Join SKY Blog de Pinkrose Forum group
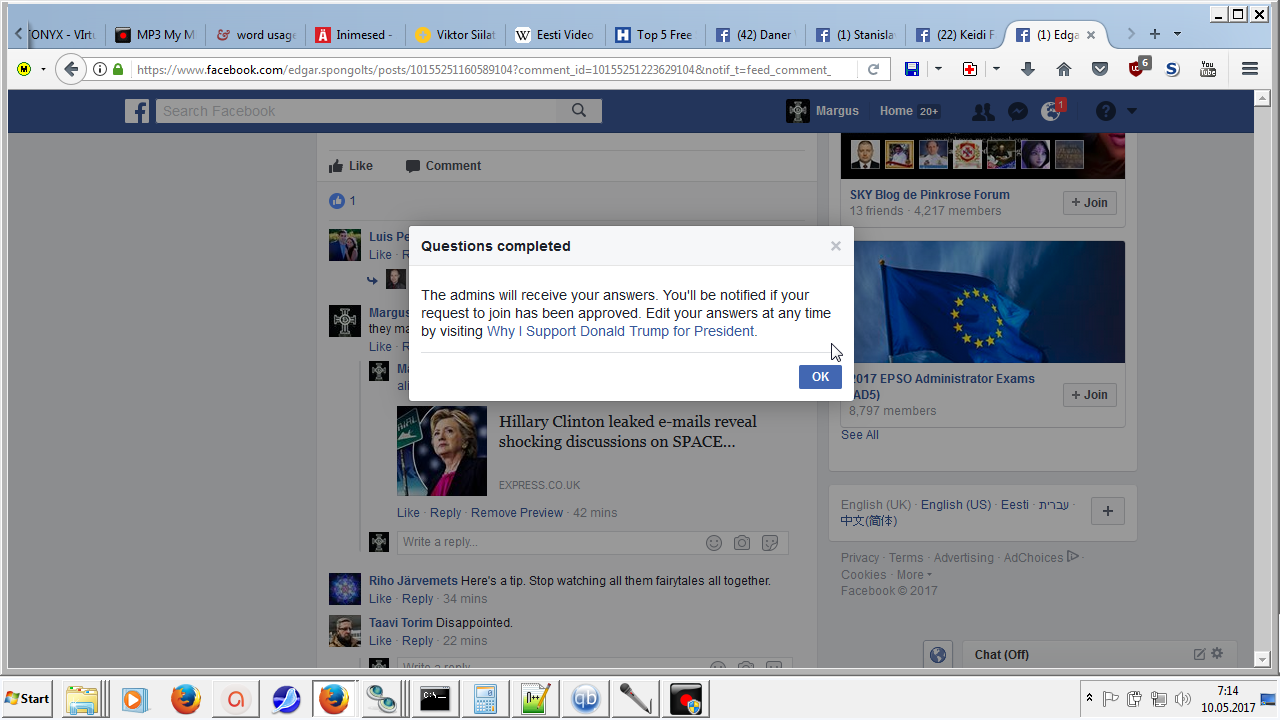 pyautogui.click(x=1089, y=203)
